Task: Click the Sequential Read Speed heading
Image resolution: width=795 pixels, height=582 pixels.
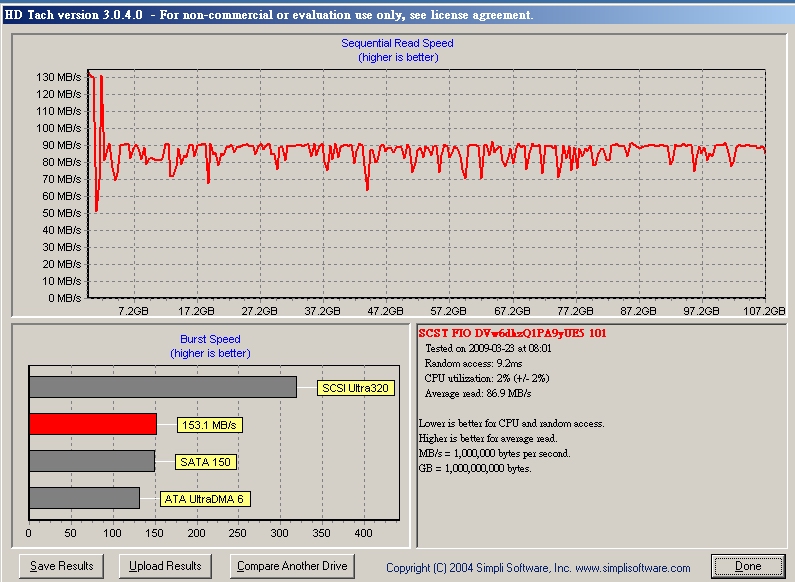Action: 397,44
